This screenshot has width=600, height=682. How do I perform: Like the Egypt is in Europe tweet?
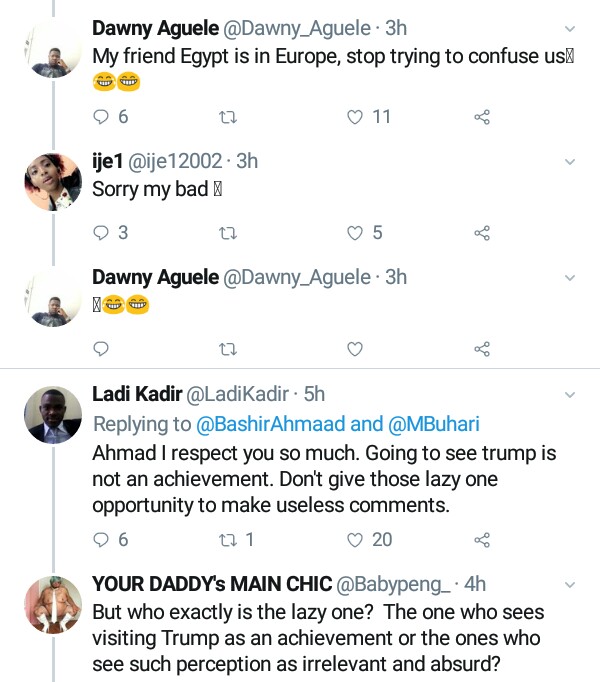[354, 117]
